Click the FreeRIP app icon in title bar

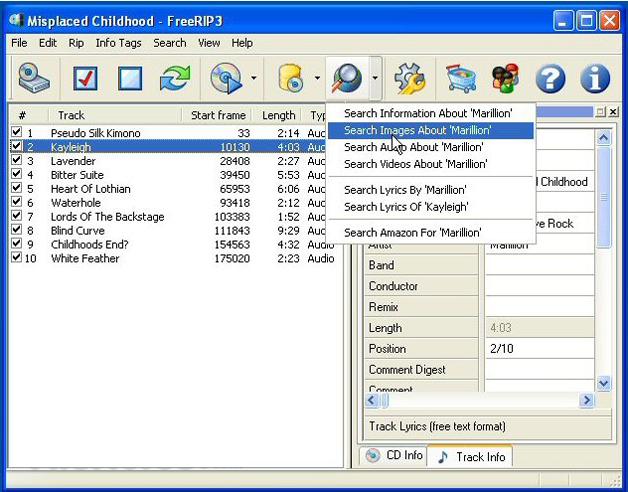pyautogui.click(x=16, y=20)
